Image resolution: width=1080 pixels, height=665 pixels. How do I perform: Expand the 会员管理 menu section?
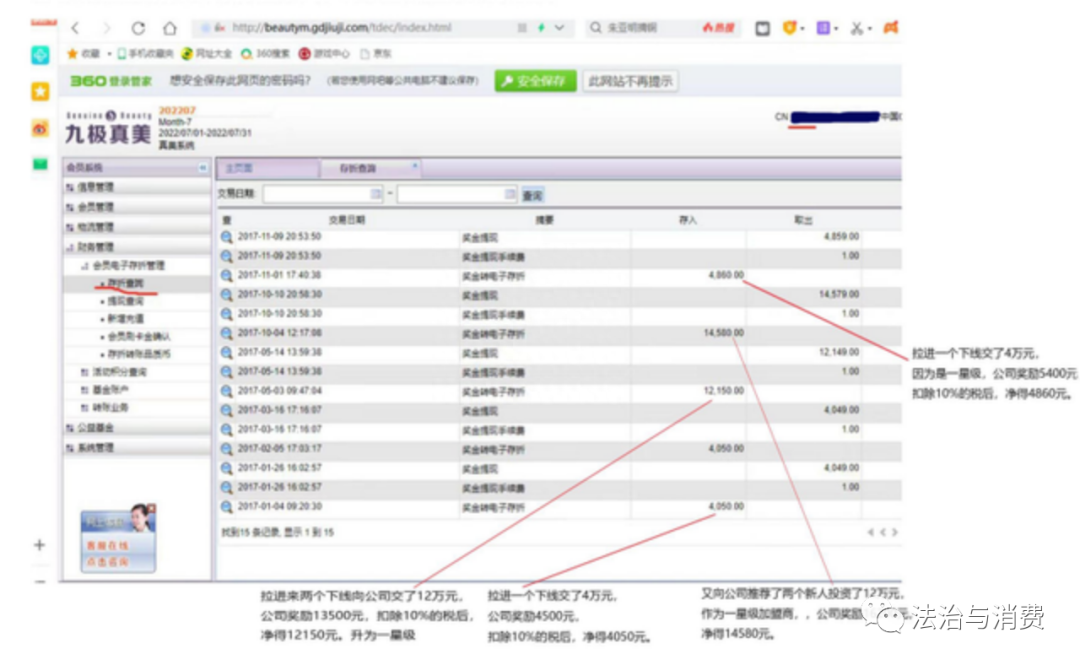136,207
